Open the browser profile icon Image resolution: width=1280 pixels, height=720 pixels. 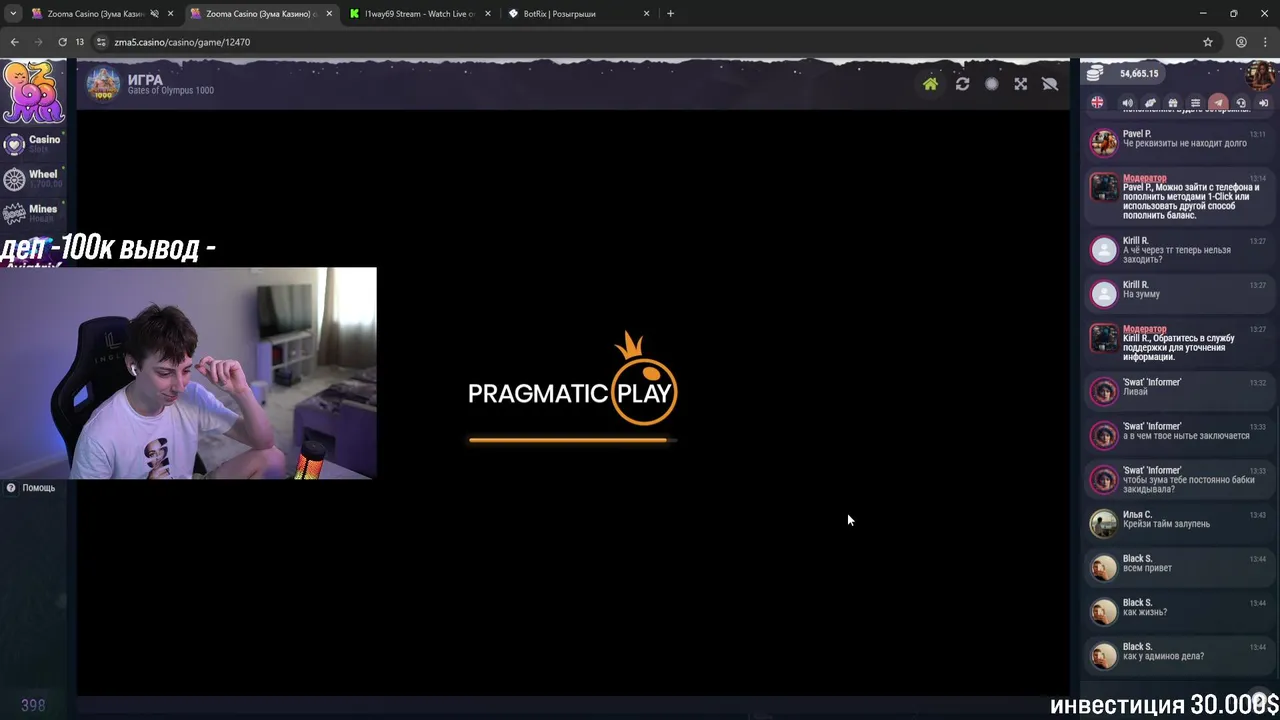[1241, 42]
